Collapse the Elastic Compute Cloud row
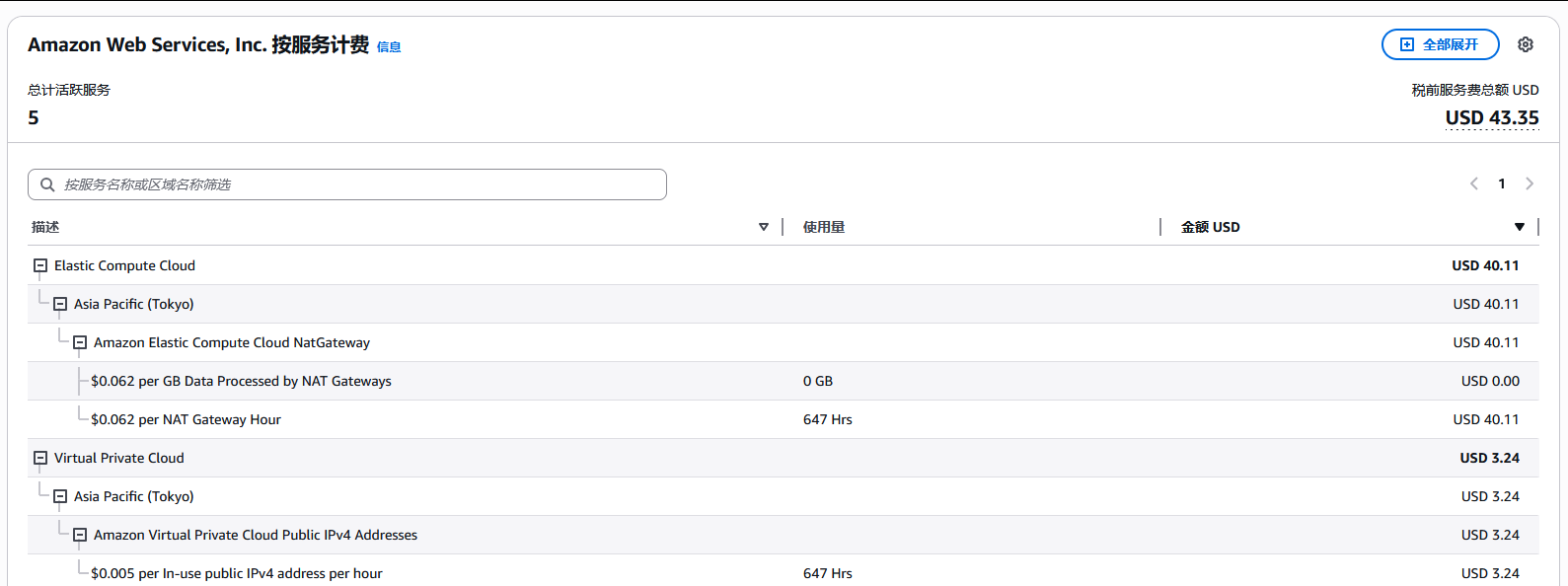The image size is (1568, 586). tap(40, 265)
